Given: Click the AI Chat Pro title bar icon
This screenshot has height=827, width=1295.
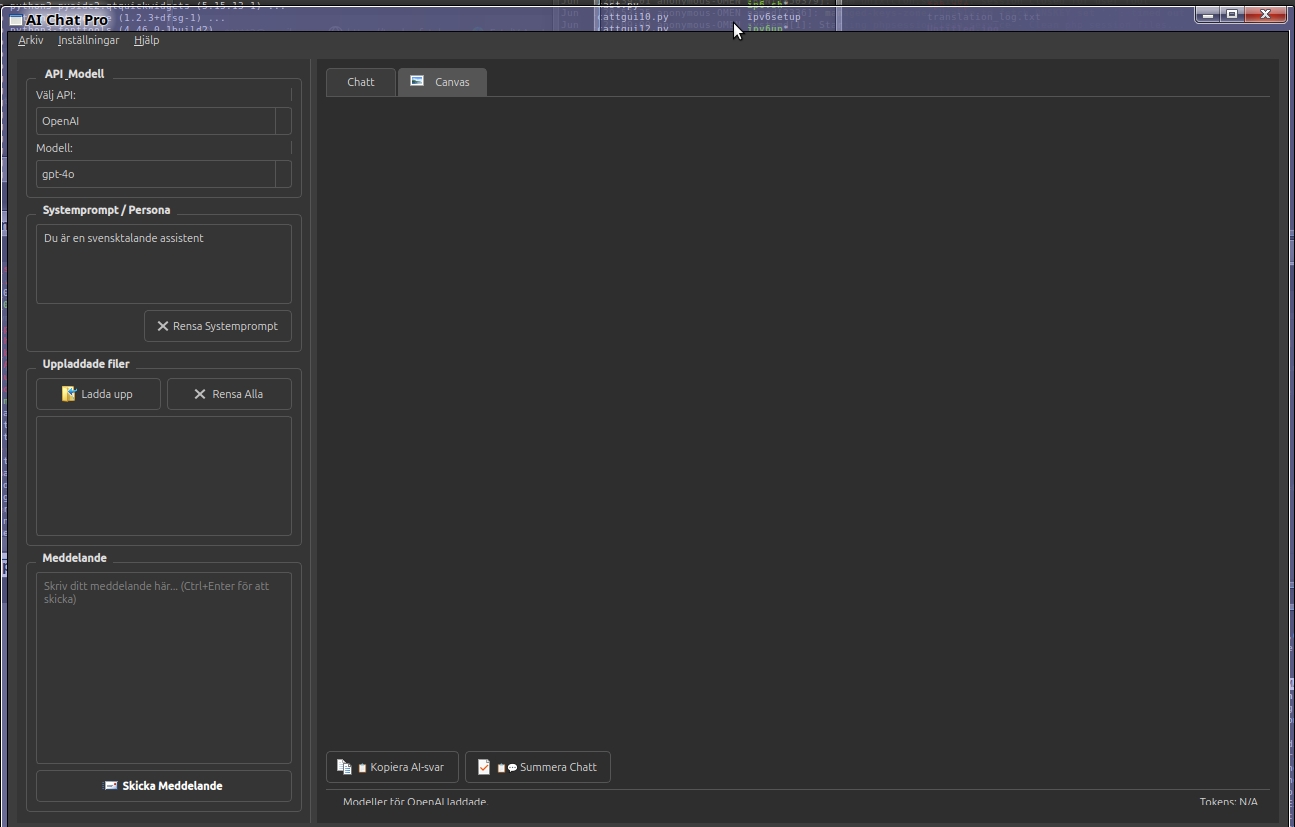Looking at the screenshot, I should pyautogui.click(x=16, y=20).
